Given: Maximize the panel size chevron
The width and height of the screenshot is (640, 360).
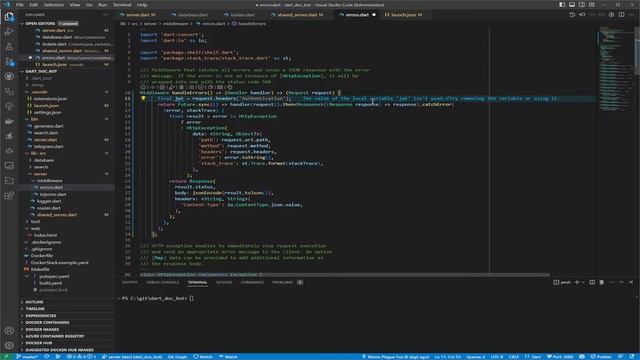Looking at the screenshot, I should tap(621, 282).
